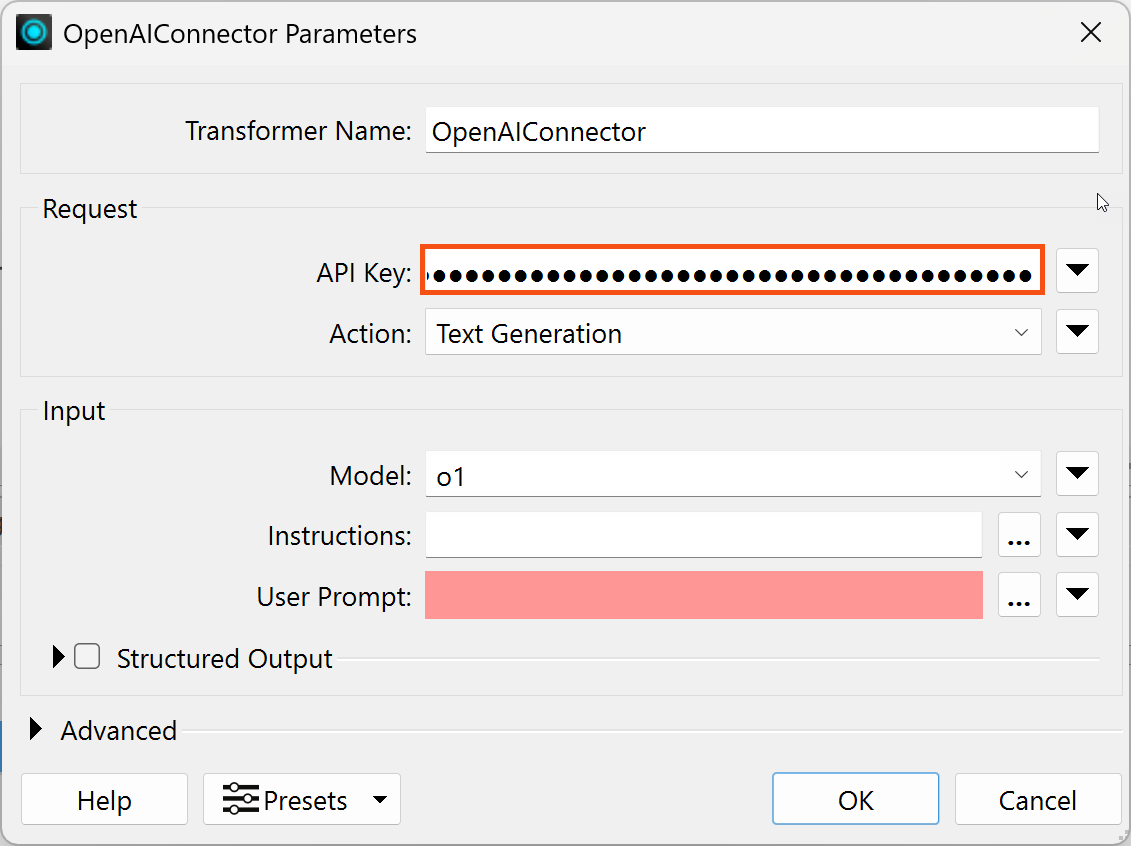Screen dimensions: 1131x846
Task: Click the Instructions text field
Action: [703, 535]
